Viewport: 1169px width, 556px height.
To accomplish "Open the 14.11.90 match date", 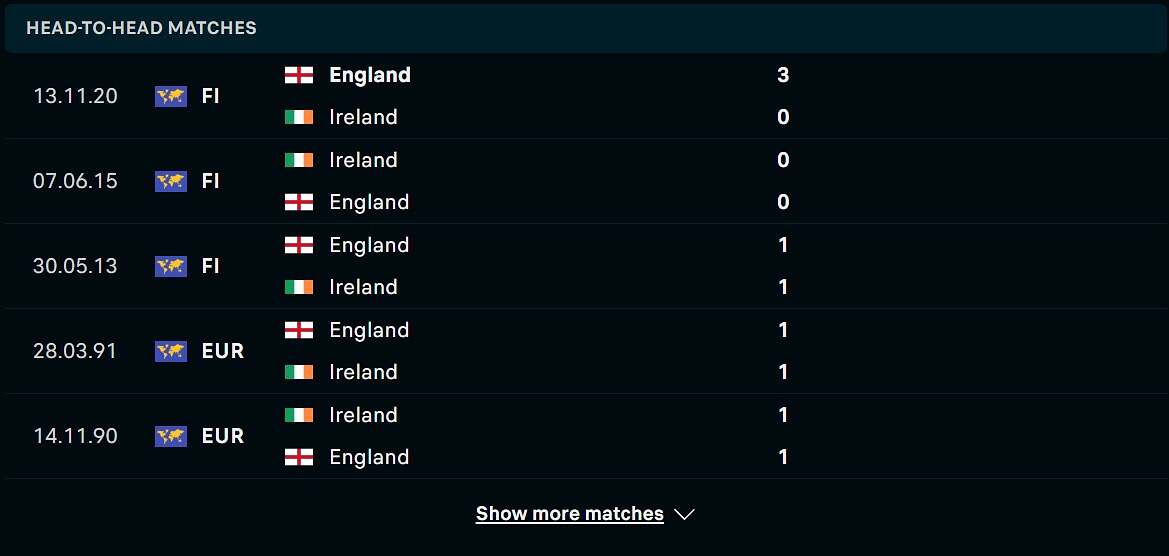I will [75, 436].
